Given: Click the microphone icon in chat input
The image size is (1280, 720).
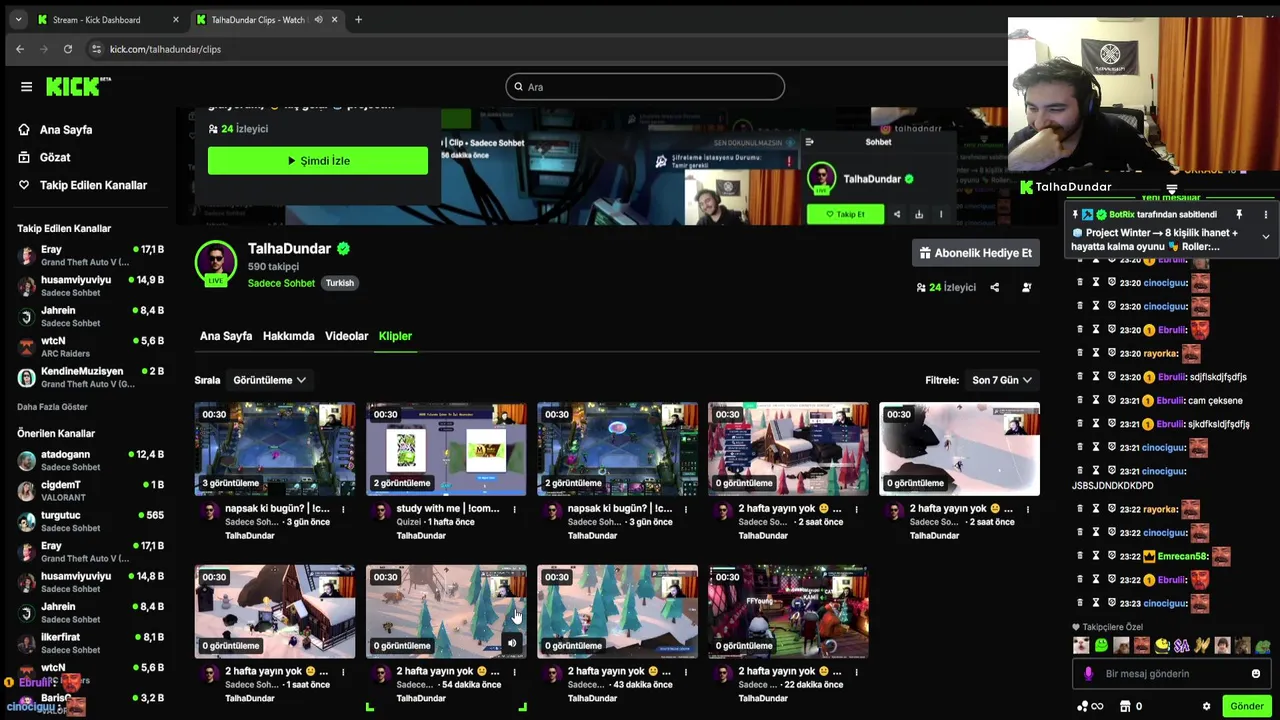Looking at the screenshot, I should pos(1089,674).
